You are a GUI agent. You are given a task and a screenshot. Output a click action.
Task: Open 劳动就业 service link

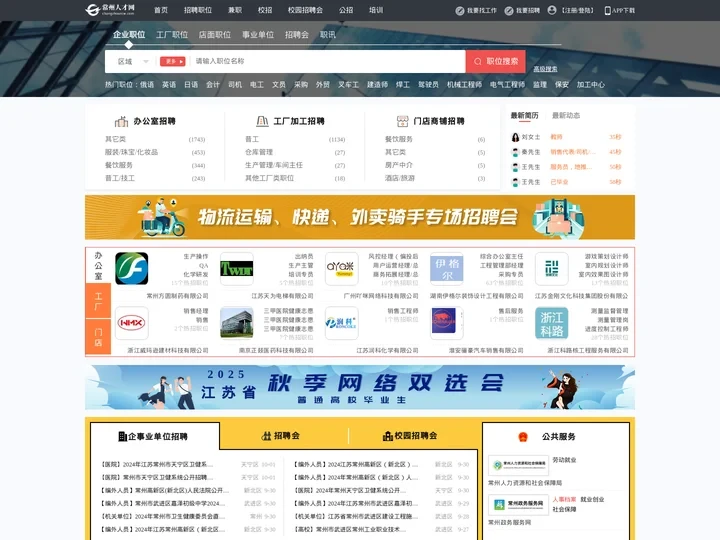(564, 460)
